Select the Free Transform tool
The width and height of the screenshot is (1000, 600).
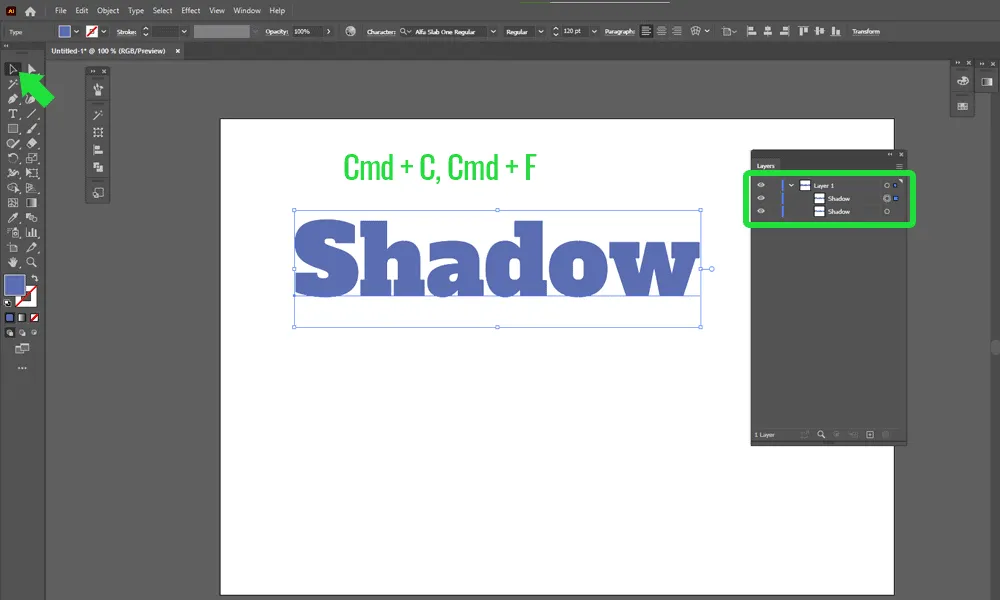(31, 173)
